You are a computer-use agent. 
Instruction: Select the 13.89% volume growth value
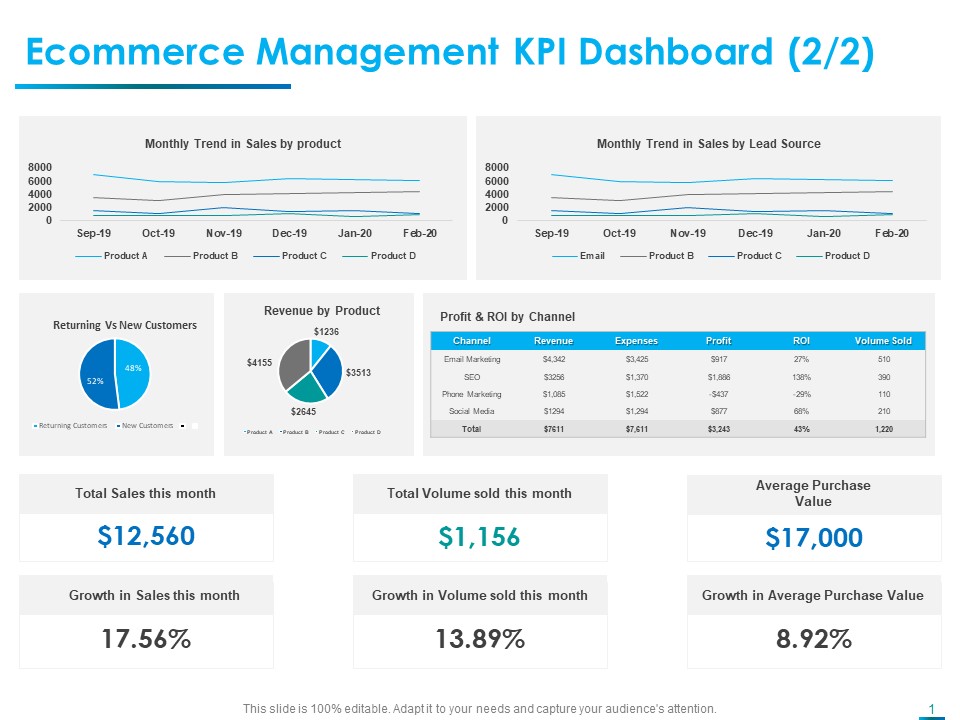pyautogui.click(x=480, y=639)
